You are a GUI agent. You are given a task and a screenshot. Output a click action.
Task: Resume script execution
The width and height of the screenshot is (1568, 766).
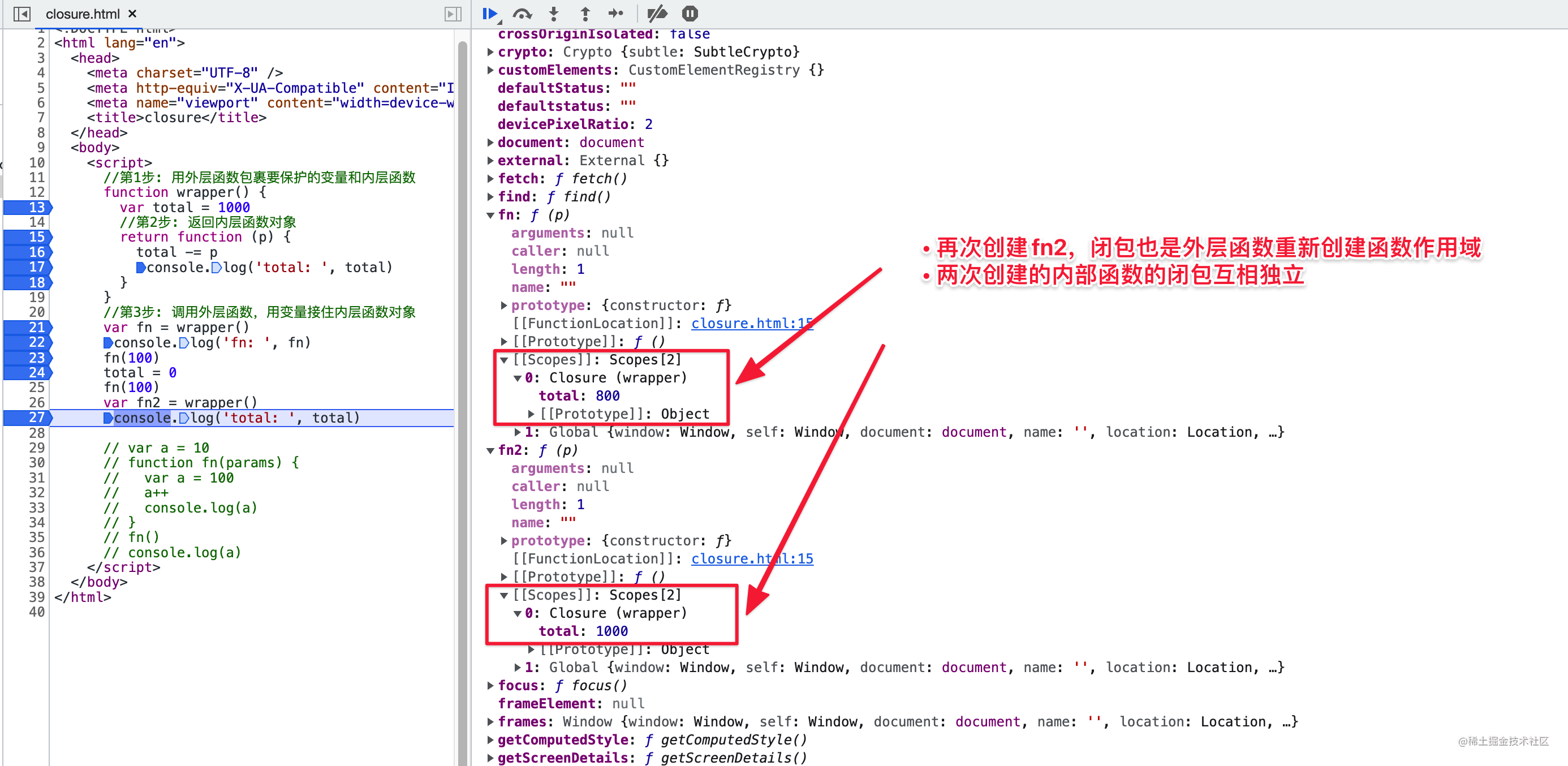490,14
